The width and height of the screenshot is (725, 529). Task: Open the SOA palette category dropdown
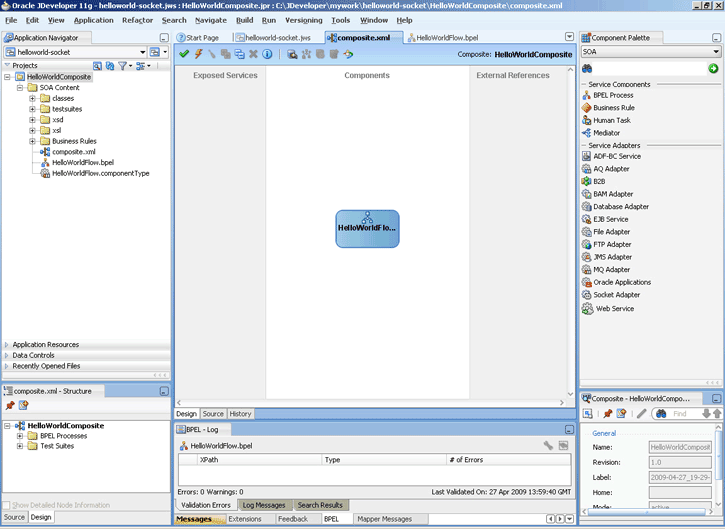click(x=716, y=52)
